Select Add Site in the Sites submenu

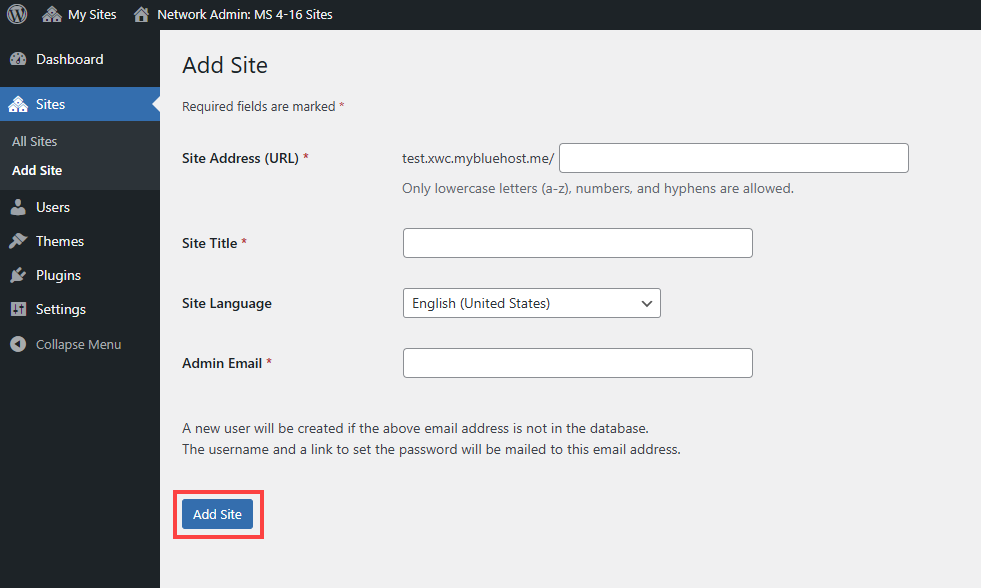click(38, 170)
